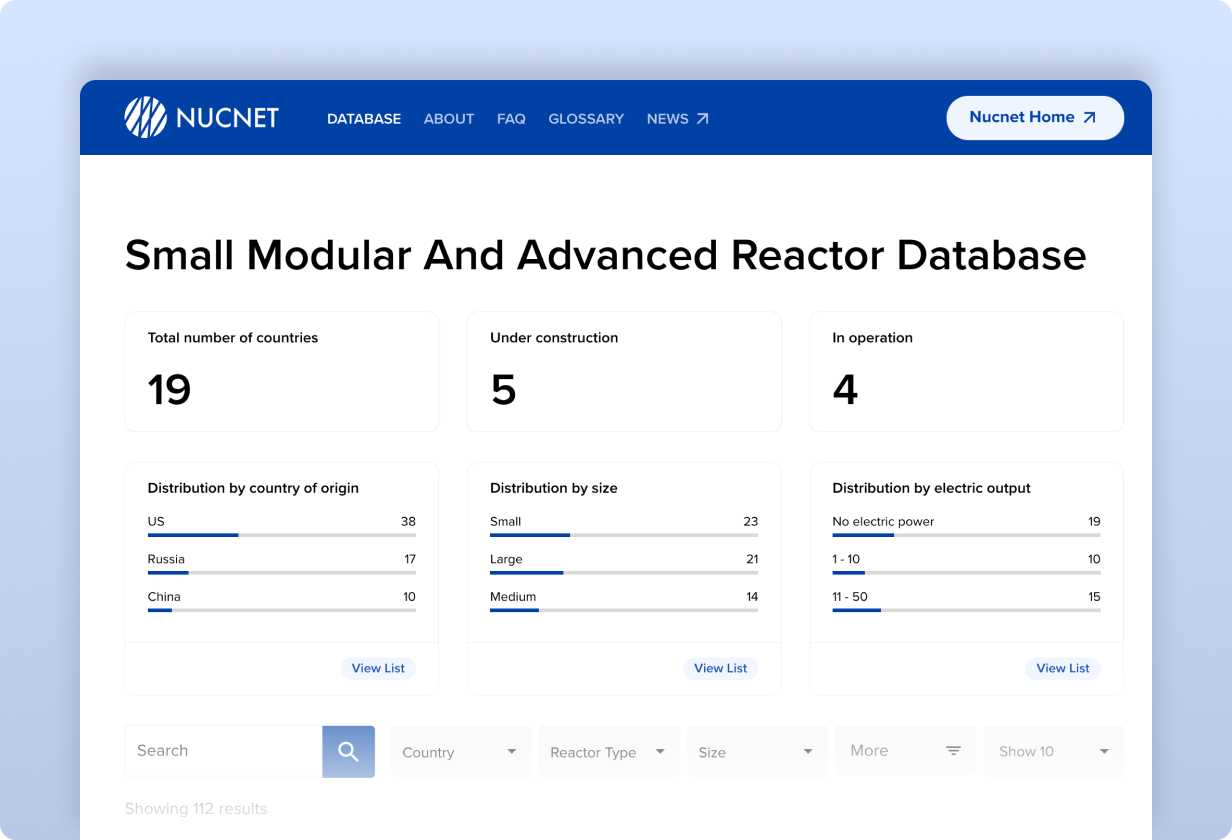Click the Small size distribution bar
Screen dimensions: 1232x840
click(x=624, y=535)
